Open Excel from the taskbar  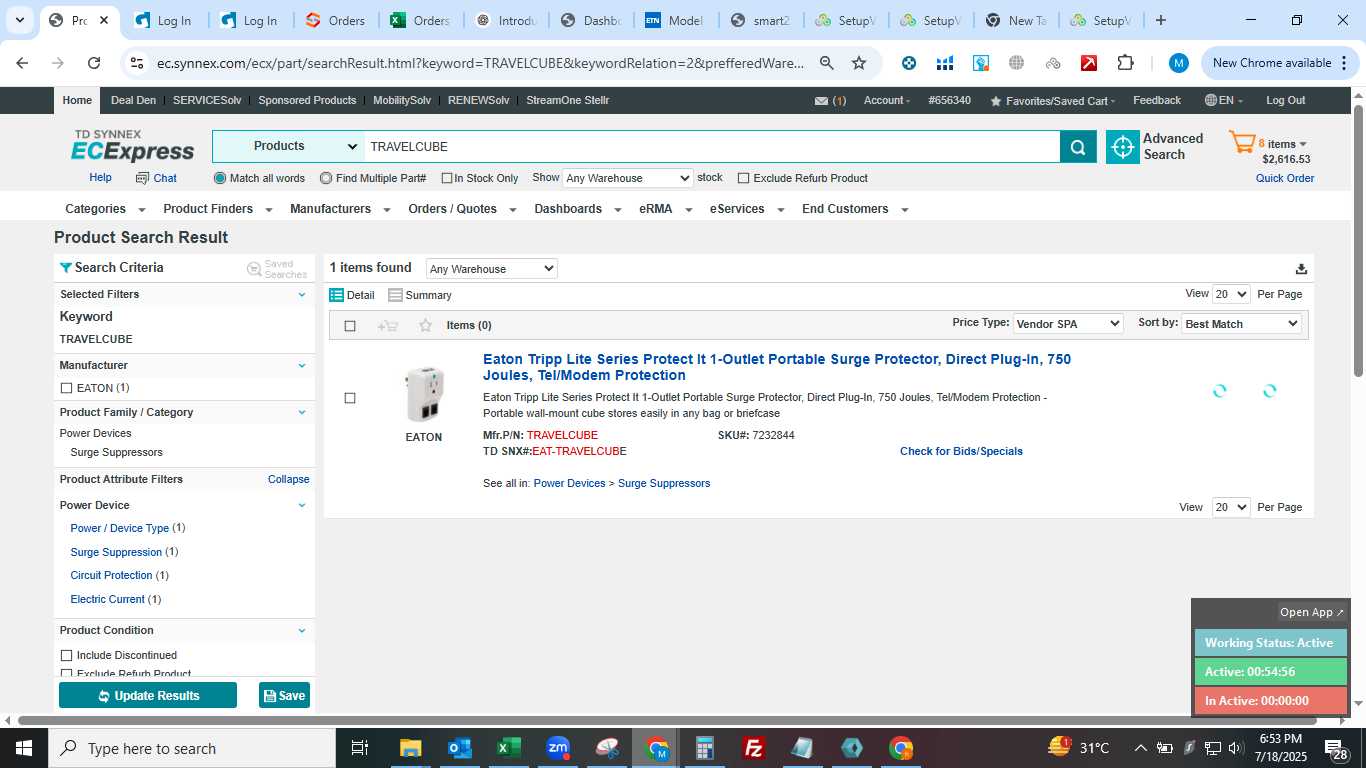508,748
